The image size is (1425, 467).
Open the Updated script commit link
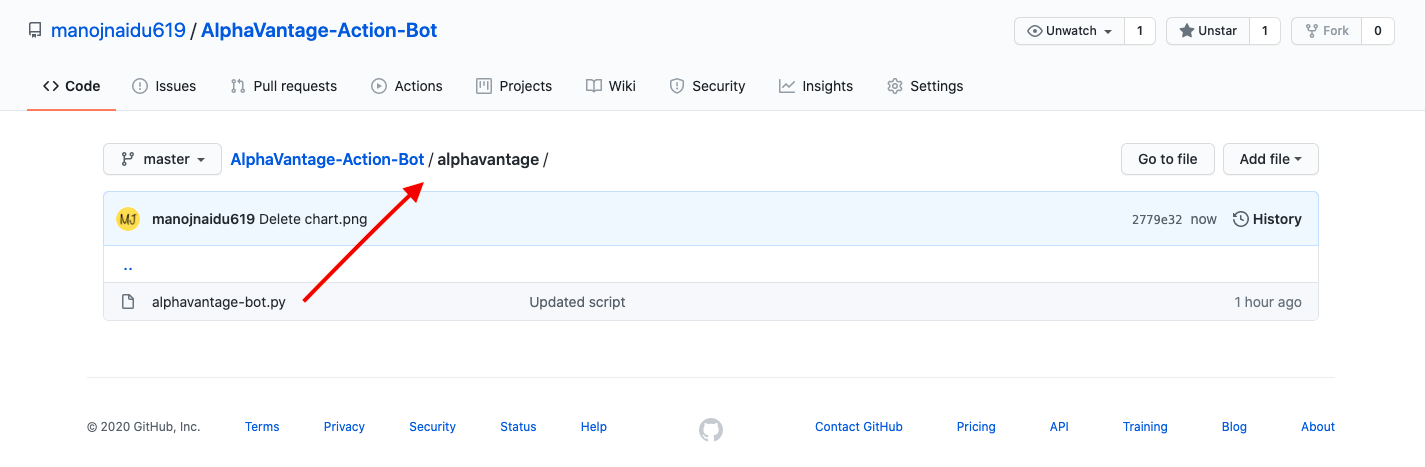pyautogui.click(x=577, y=302)
